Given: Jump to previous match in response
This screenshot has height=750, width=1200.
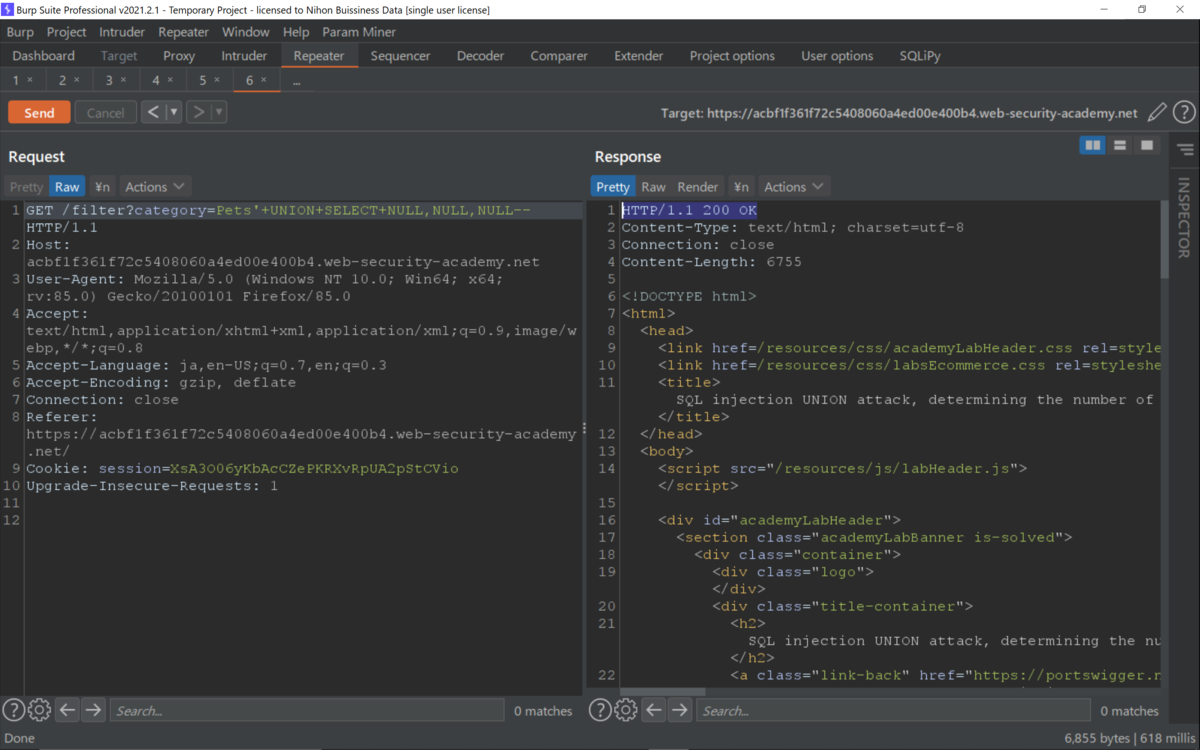Looking at the screenshot, I should pyautogui.click(x=654, y=710).
